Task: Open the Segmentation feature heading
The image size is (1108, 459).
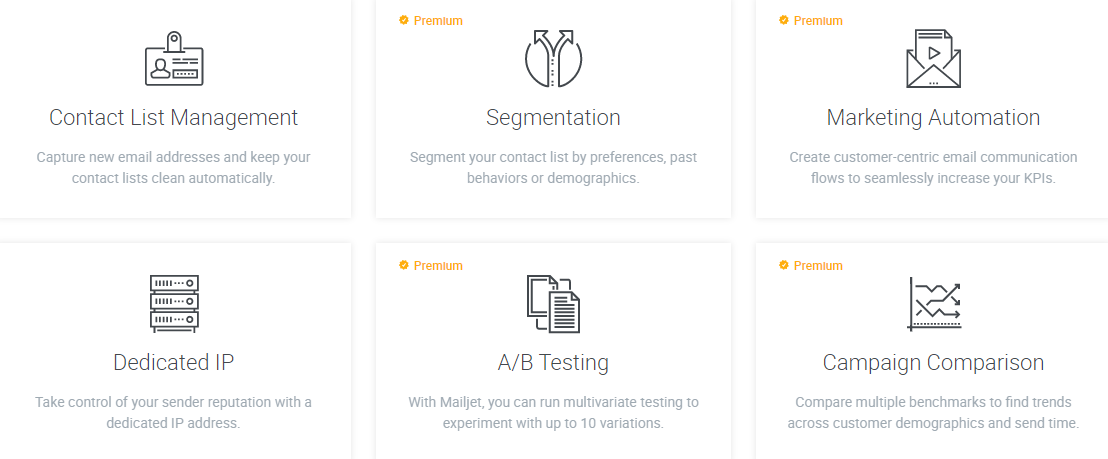Action: (x=553, y=117)
